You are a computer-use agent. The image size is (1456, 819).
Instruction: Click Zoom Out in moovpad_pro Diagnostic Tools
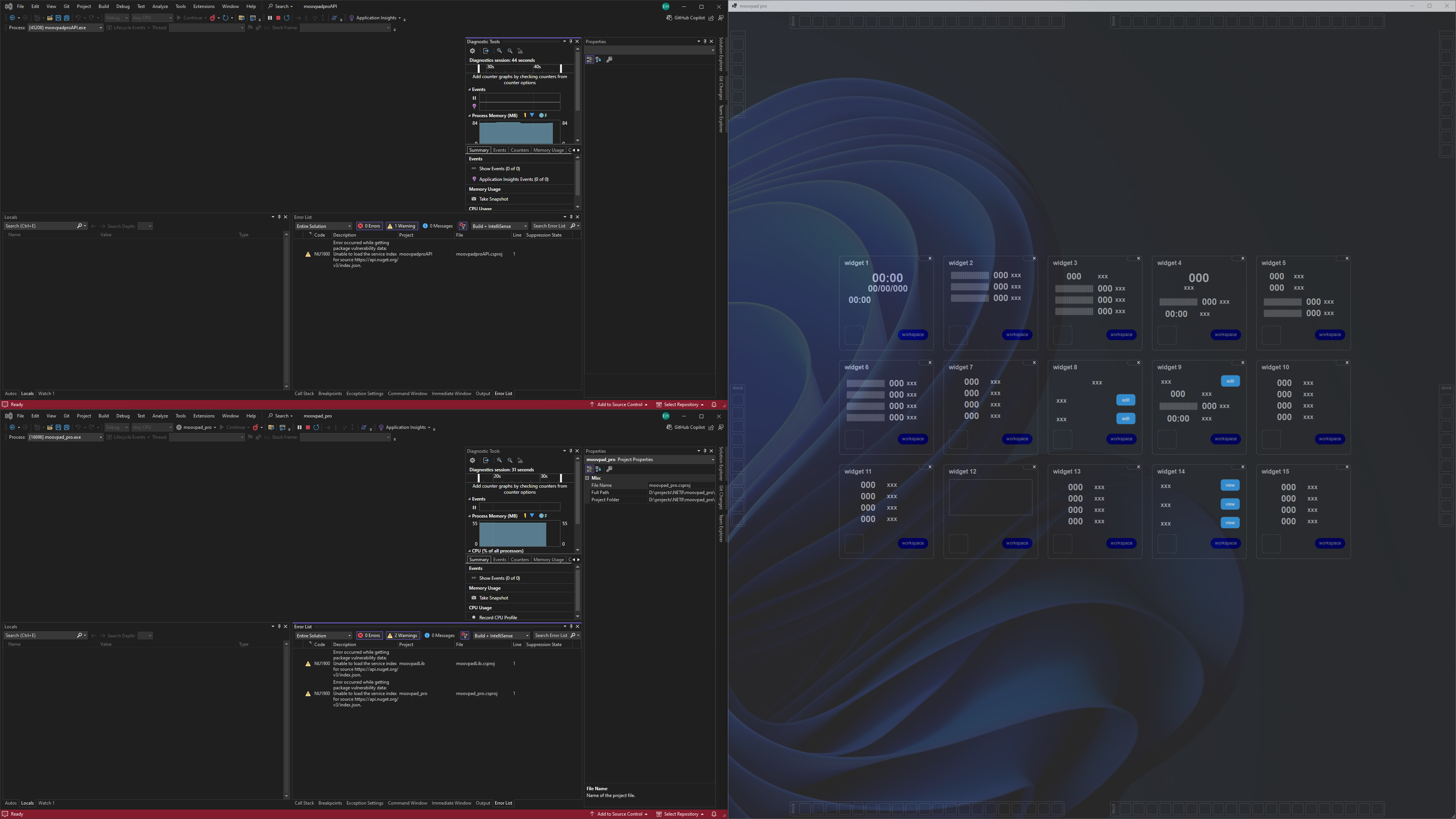[x=510, y=461]
